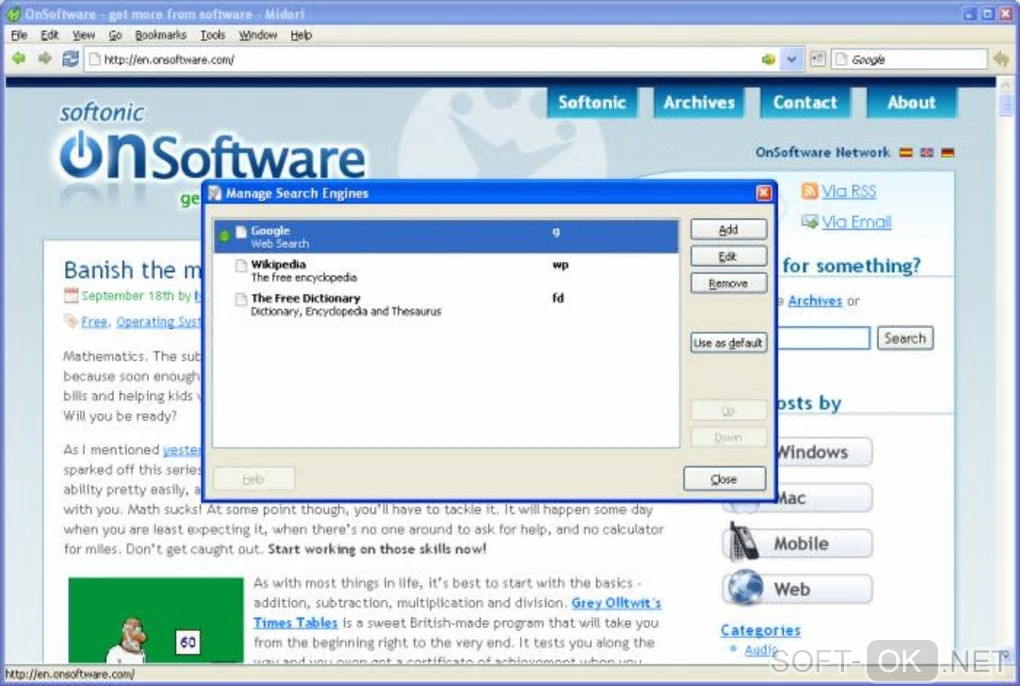Click the page vertical scrollbar thumb
Viewport: 1020px width, 686px height.
[x=1006, y=104]
